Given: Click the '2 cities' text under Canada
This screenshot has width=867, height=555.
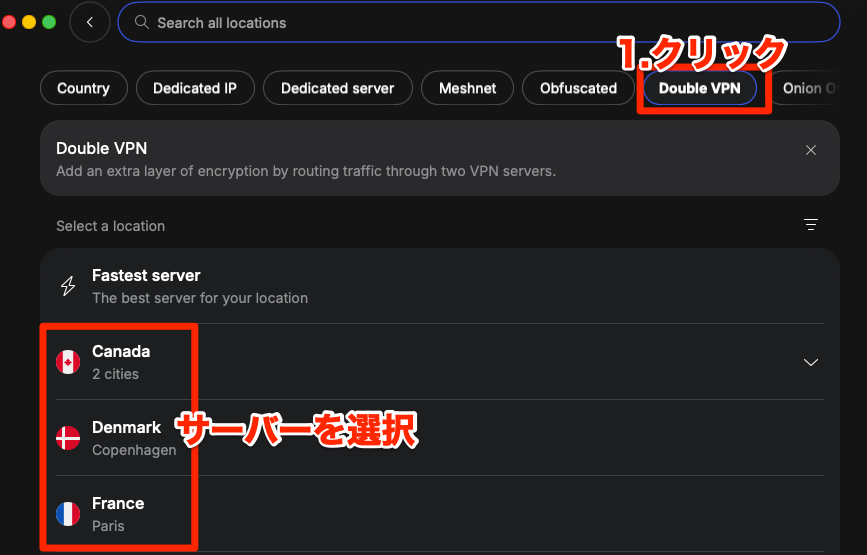Looking at the screenshot, I should pos(116,374).
